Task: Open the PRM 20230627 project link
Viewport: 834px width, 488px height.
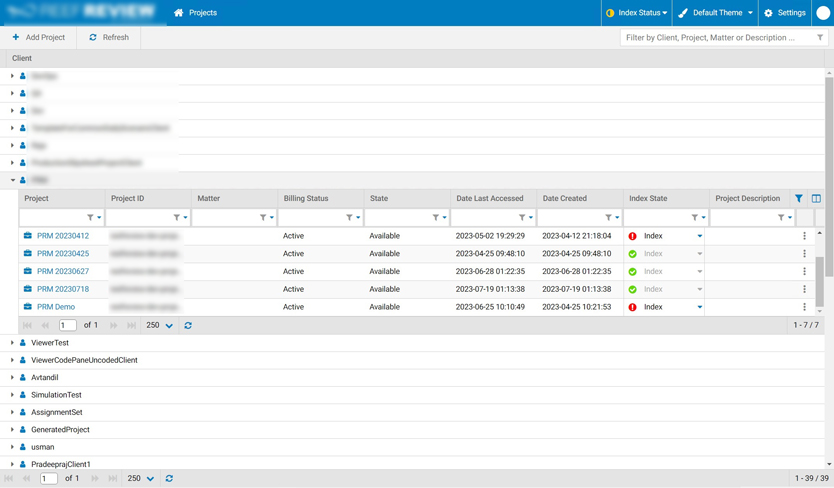Action: click(63, 272)
